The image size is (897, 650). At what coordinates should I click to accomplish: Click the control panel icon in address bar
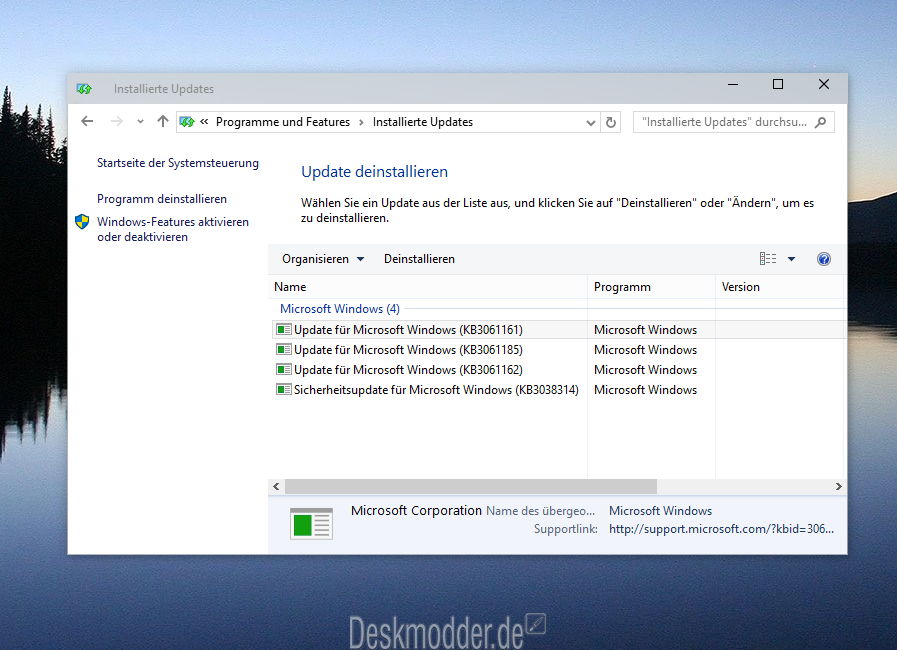186,122
